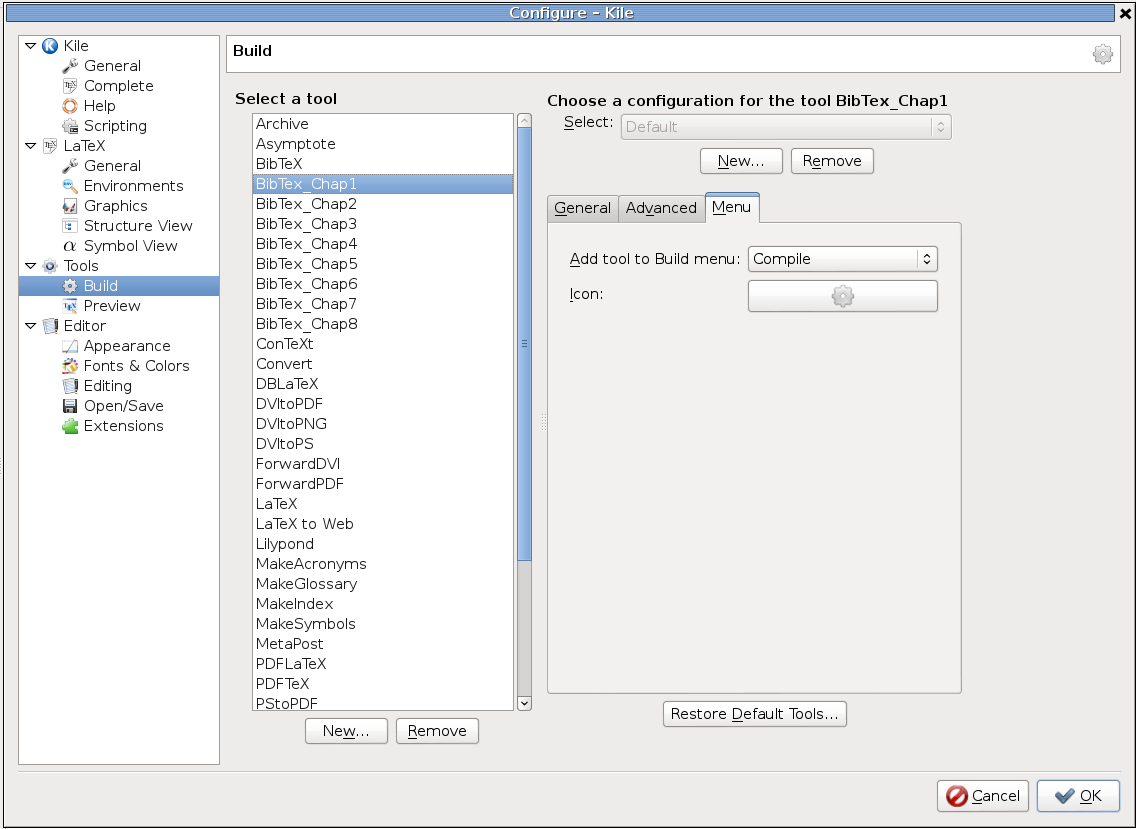Click the gear icon in the Build header

(x=1103, y=54)
